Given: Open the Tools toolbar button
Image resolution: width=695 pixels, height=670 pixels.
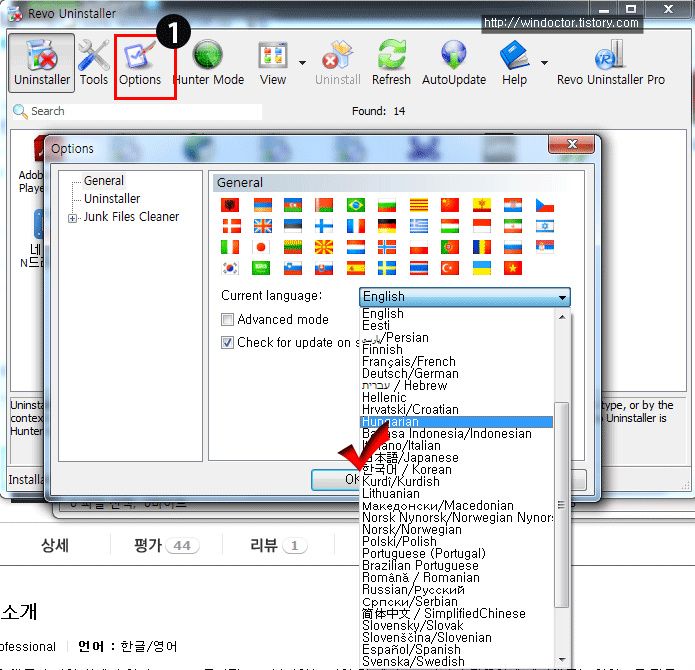Looking at the screenshot, I should click(x=94, y=62).
